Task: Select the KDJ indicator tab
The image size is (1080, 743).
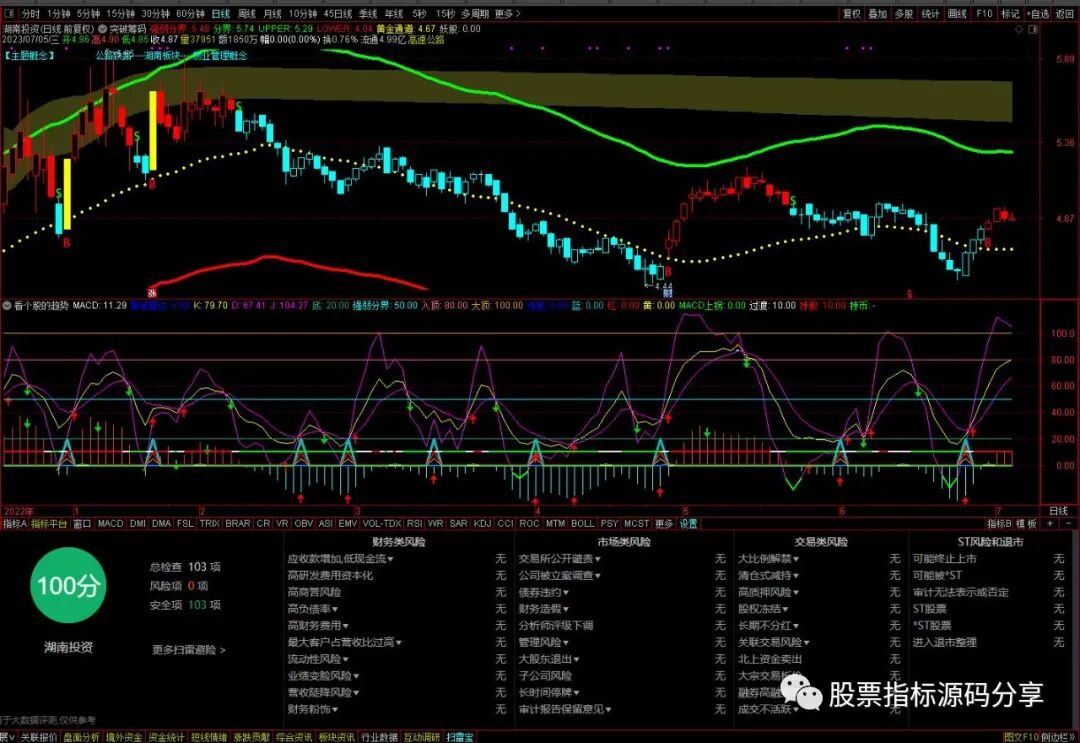Action: 482,524
